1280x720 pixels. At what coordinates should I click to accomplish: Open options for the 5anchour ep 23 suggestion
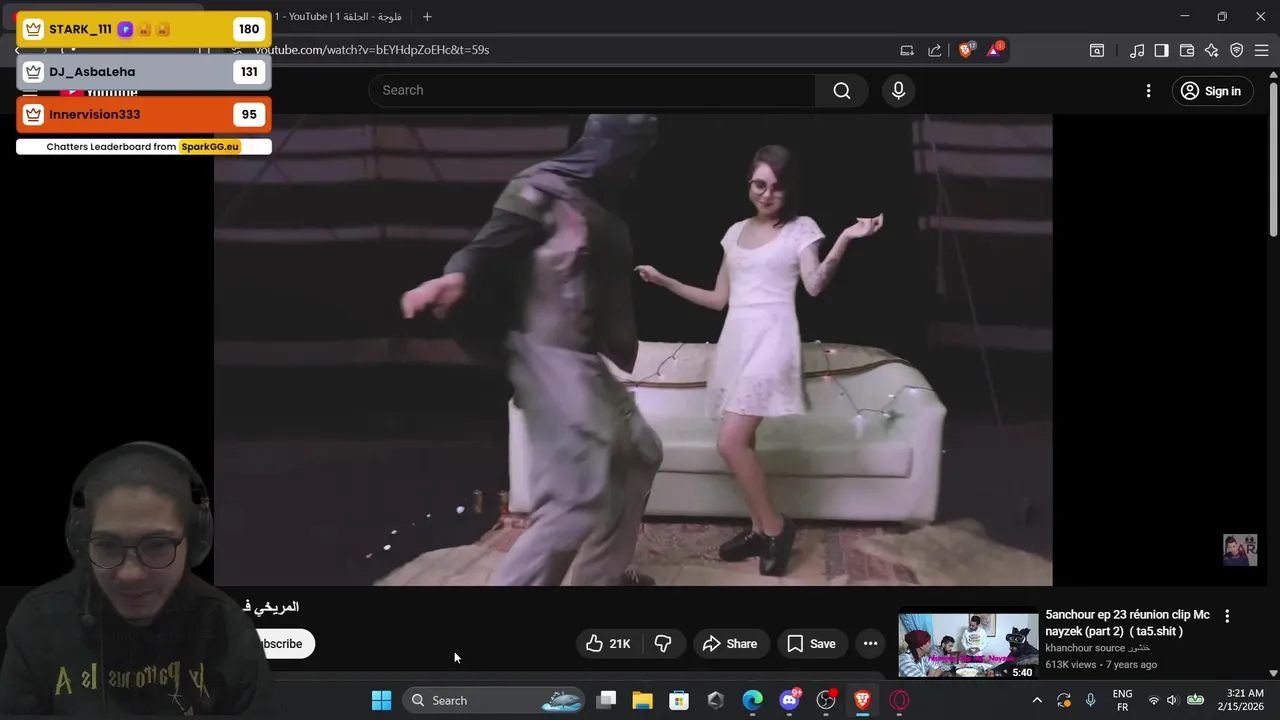(1227, 617)
